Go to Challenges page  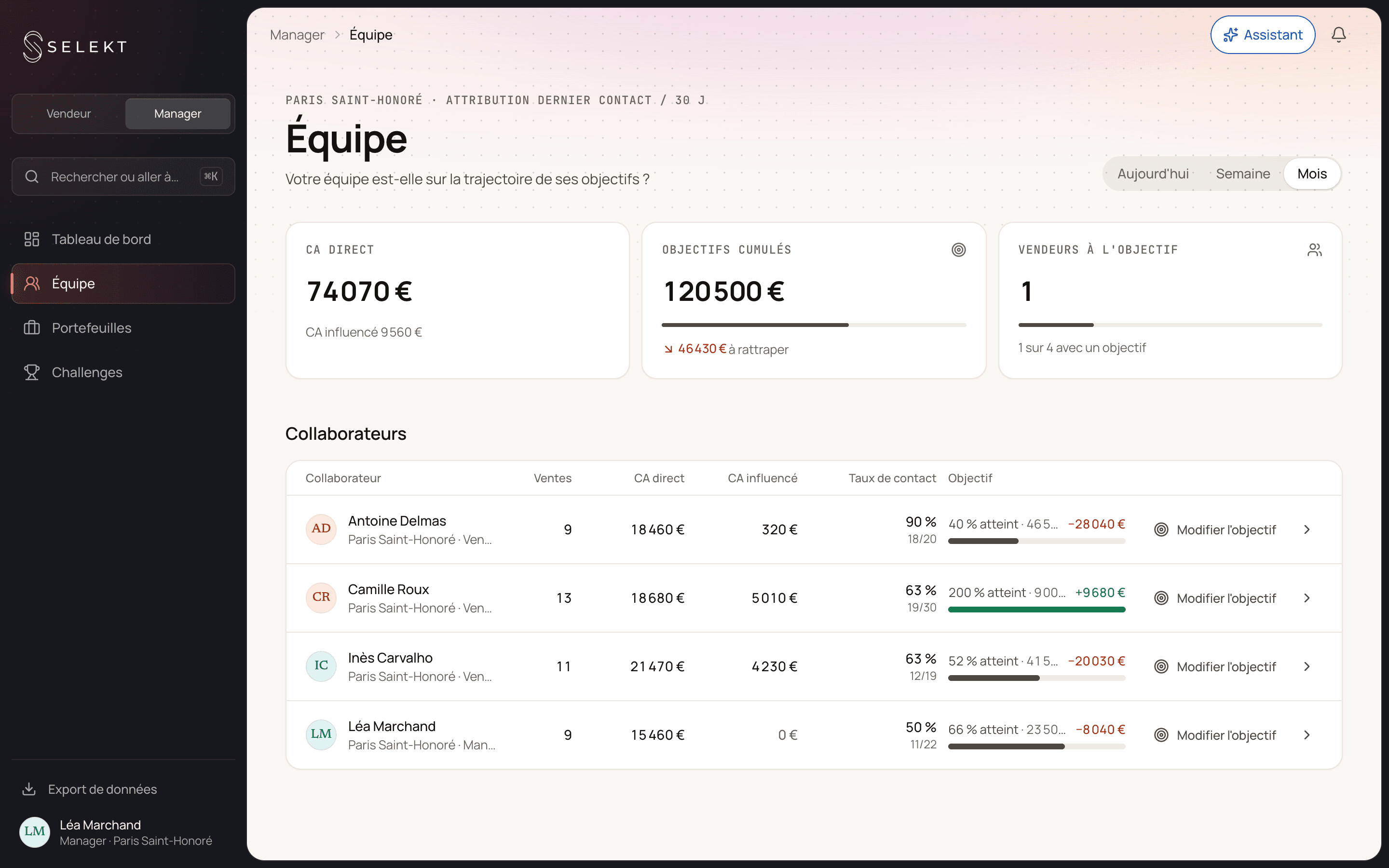tap(123, 373)
